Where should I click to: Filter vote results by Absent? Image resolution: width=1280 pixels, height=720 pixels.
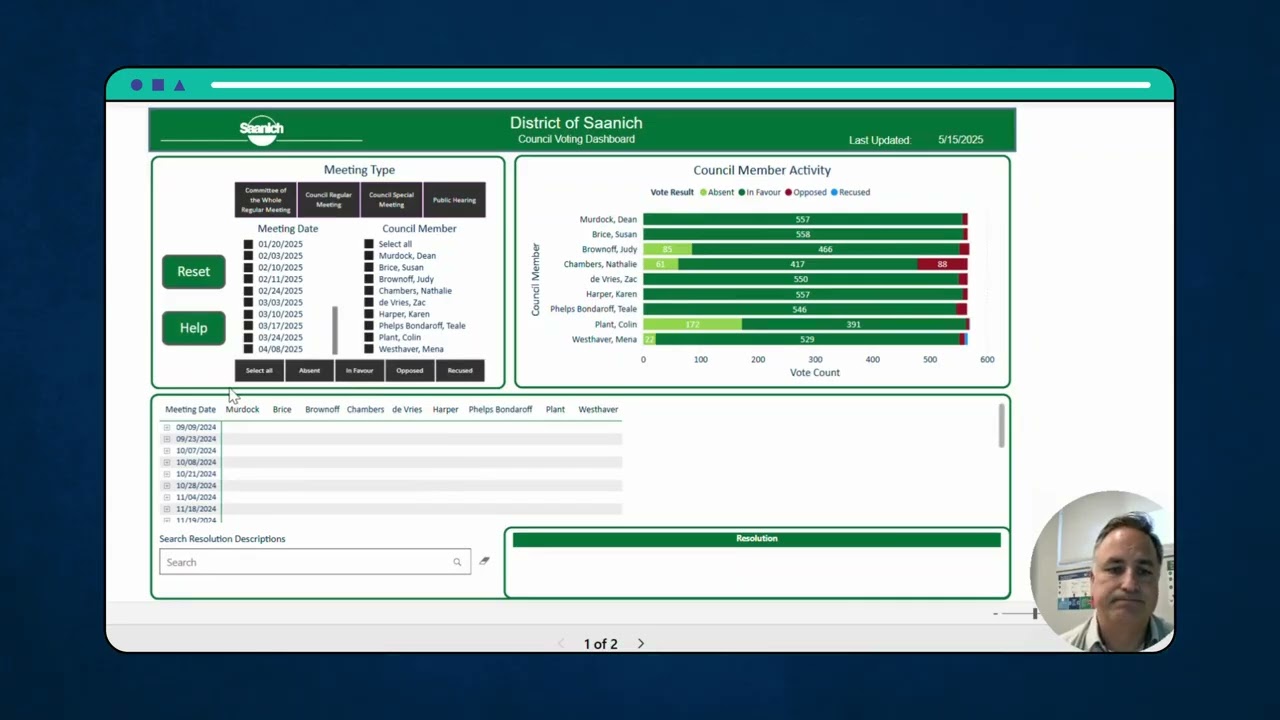(x=310, y=371)
